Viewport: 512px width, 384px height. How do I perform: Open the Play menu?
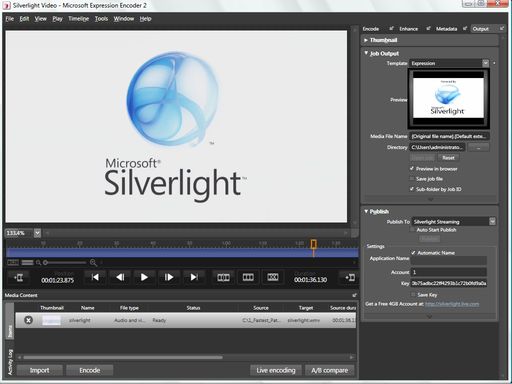coord(57,19)
